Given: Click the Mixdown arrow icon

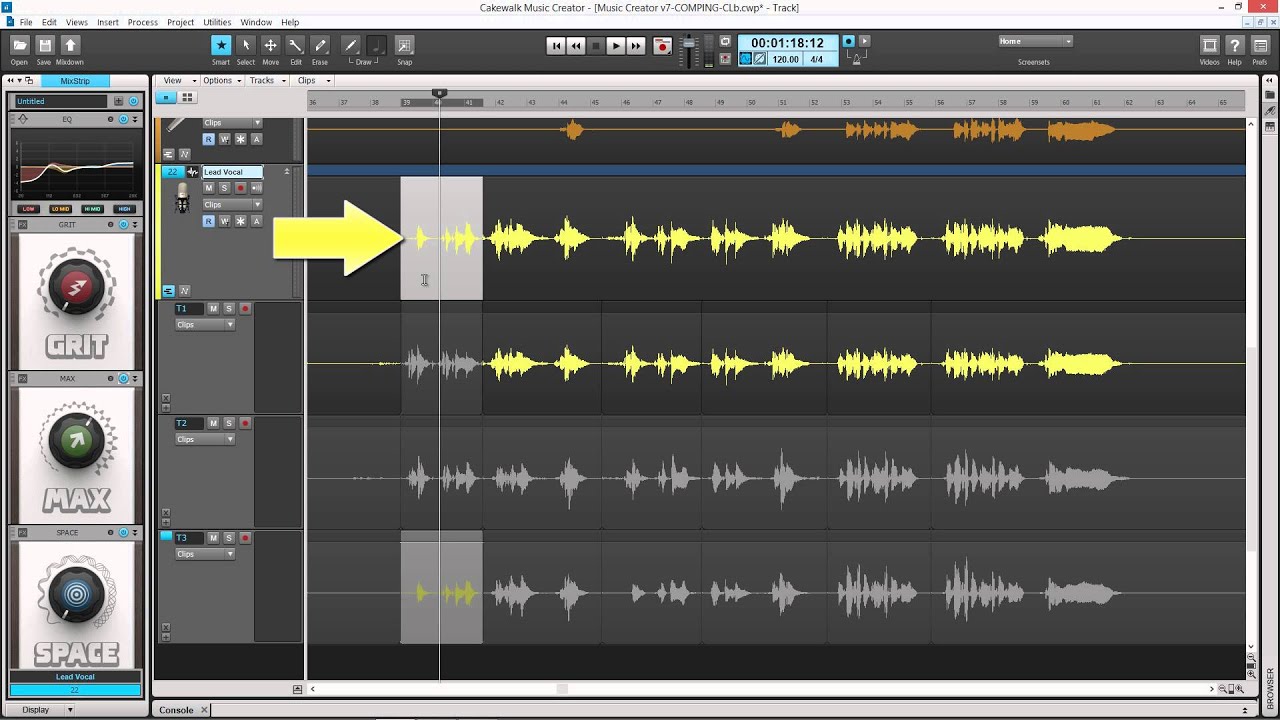Looking at the screenshot, I should tap(70, 45).
